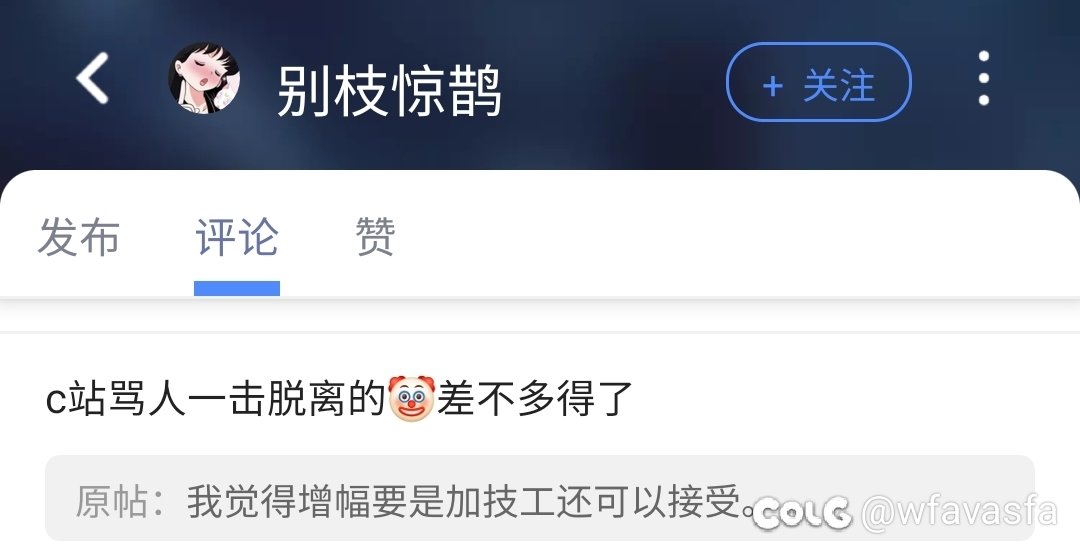Viewport: 1080px width, 554px height.
Task: Tap the 差不多得了 text after emoji
Action: pyautogui.click(x=534, y=399)
